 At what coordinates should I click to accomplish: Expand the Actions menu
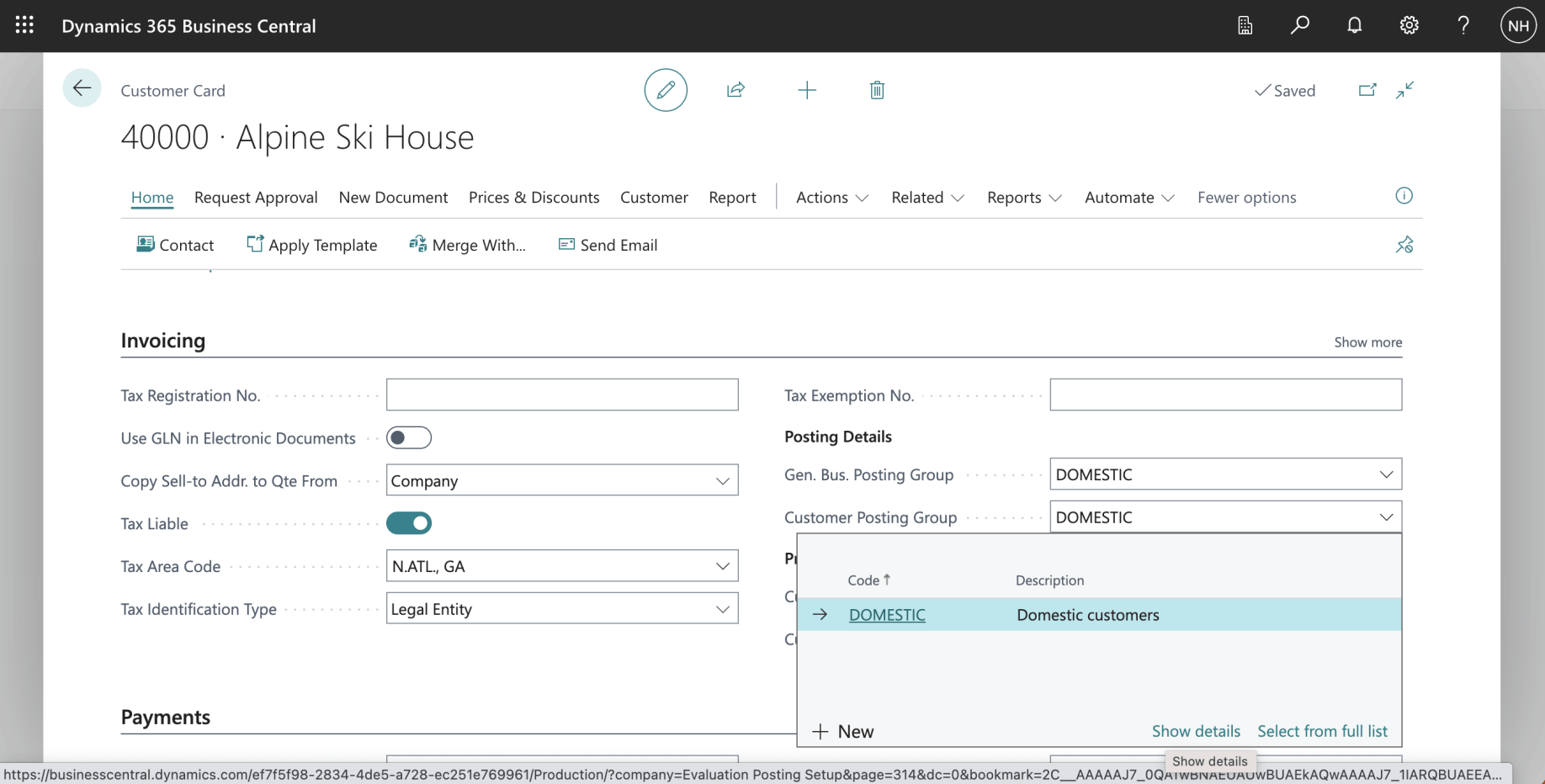point(831,198)
